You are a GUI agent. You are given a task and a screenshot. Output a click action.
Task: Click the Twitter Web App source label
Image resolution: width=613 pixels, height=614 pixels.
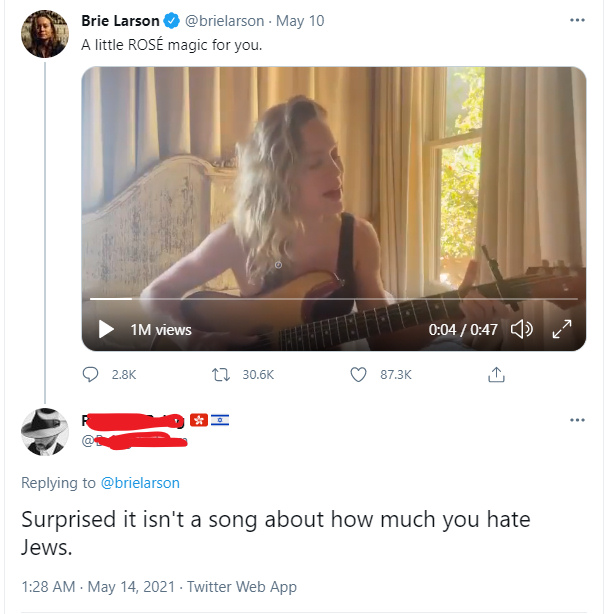[x=242, y=587]
